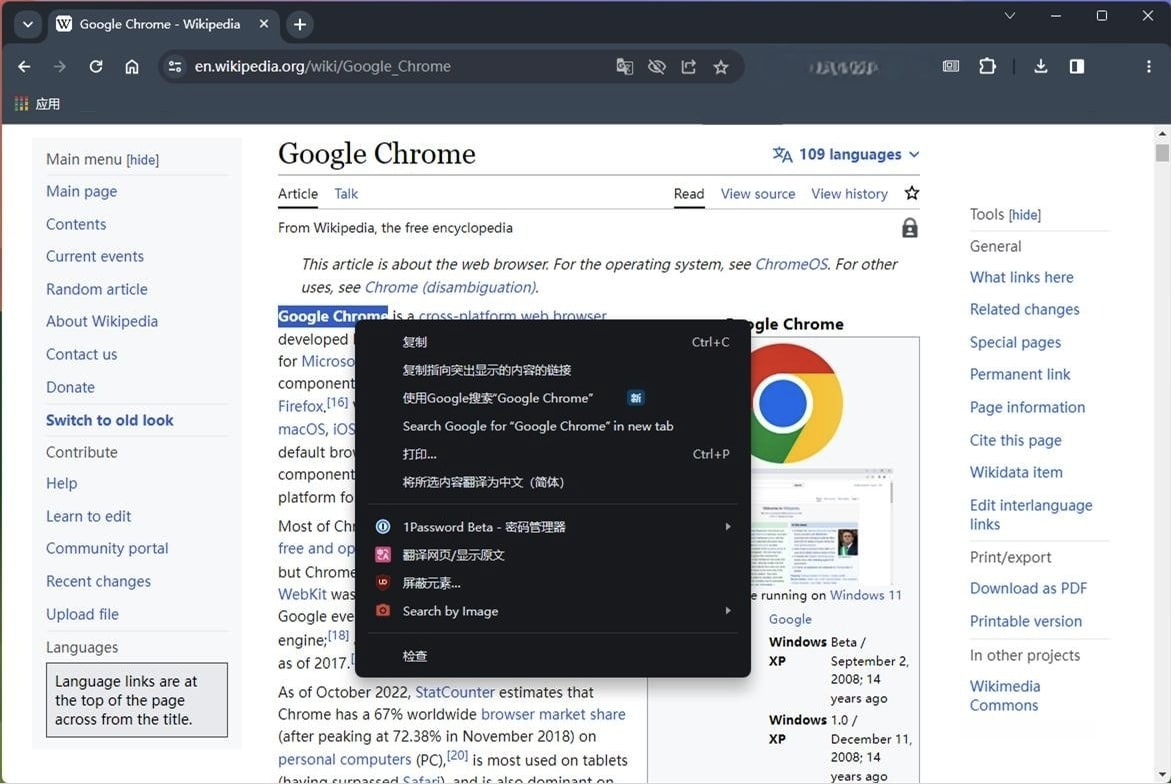The image size is (1171, 784).
Task: Click the back navigation arrow
Action: pyautogui.click(x=24, y=67)
